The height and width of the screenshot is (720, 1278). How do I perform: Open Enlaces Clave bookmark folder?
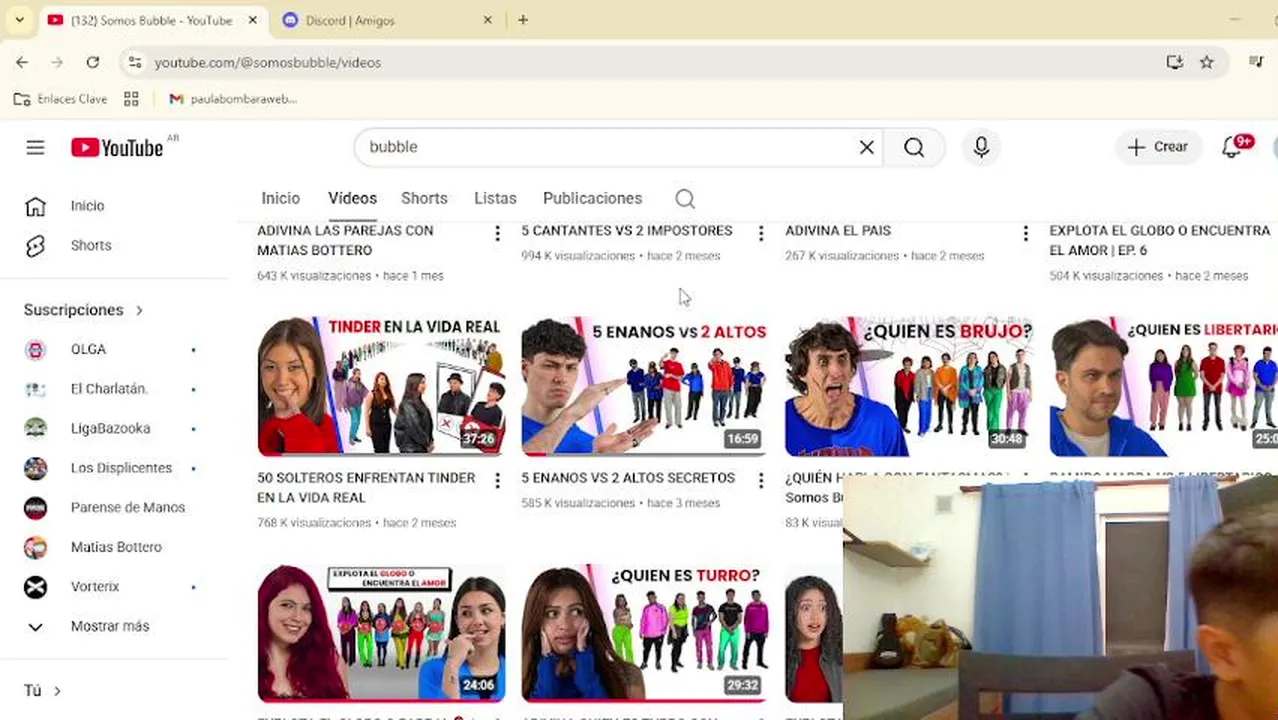tap(61, 99)
